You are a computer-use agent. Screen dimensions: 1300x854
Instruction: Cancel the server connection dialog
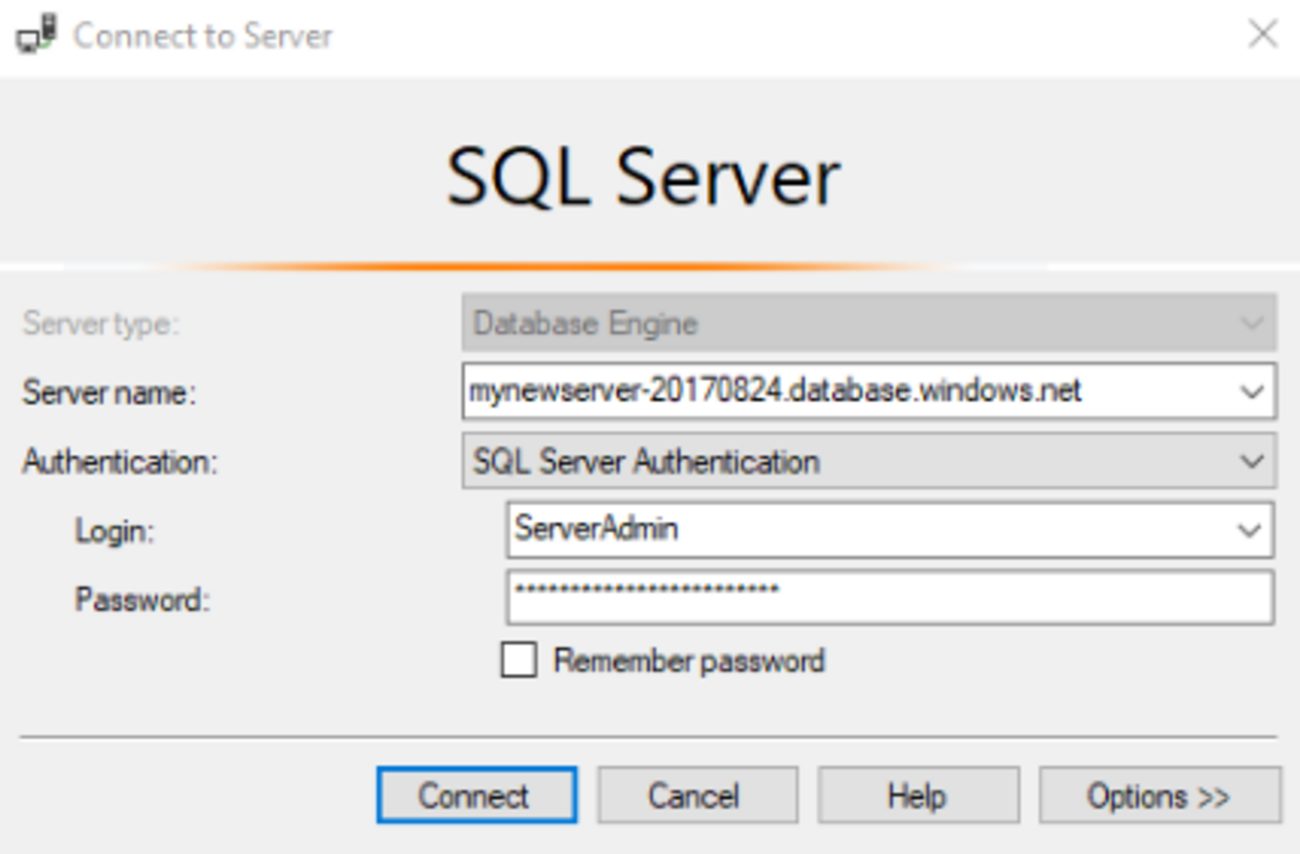(697, 796)
